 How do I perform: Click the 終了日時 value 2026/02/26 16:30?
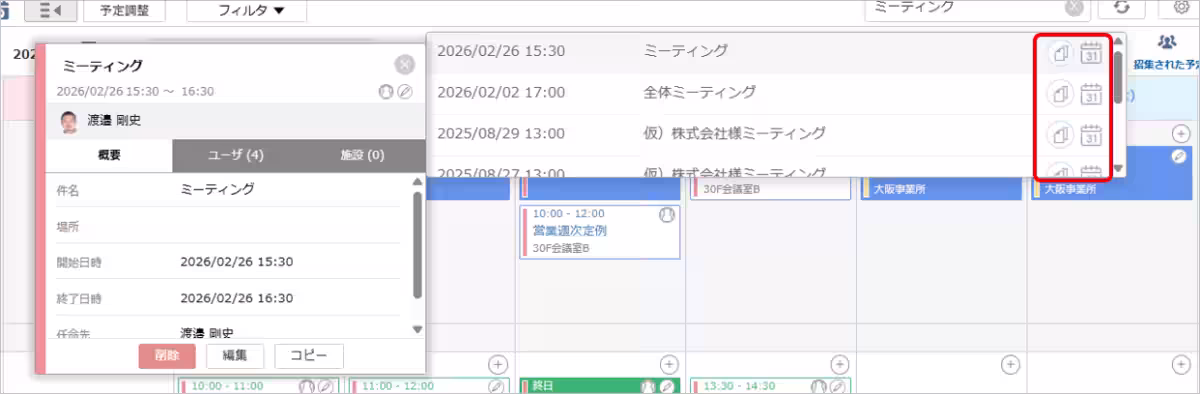click(x=236, y=298)
